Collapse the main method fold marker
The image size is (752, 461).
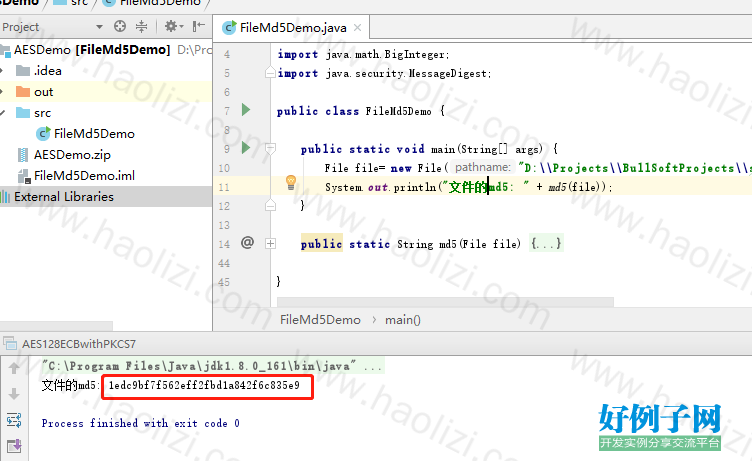tap(270, 148)
